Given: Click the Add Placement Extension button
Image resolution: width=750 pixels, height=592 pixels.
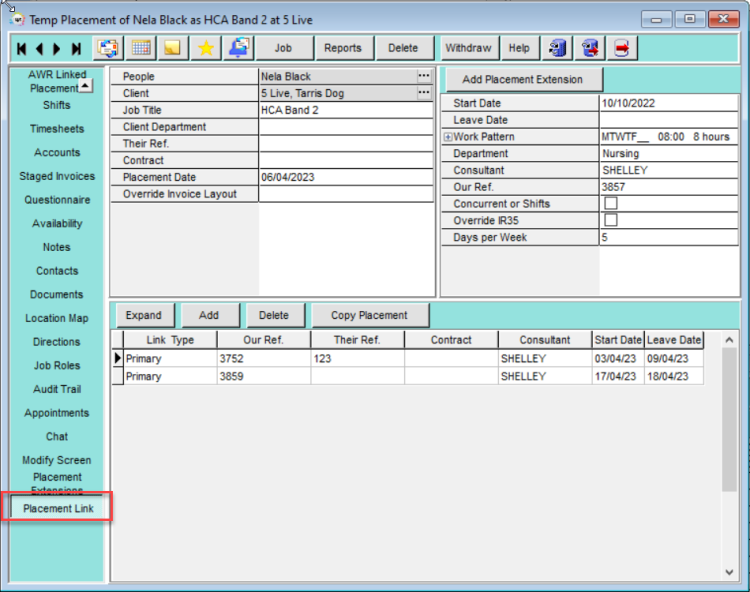Looking at the screenshot, I should pyautogui.click(x=523, y=79).
